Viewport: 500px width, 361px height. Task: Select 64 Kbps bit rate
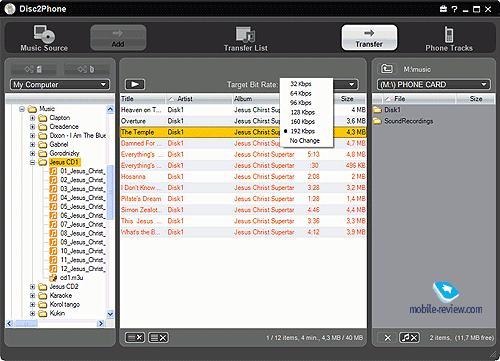point(301,93)
